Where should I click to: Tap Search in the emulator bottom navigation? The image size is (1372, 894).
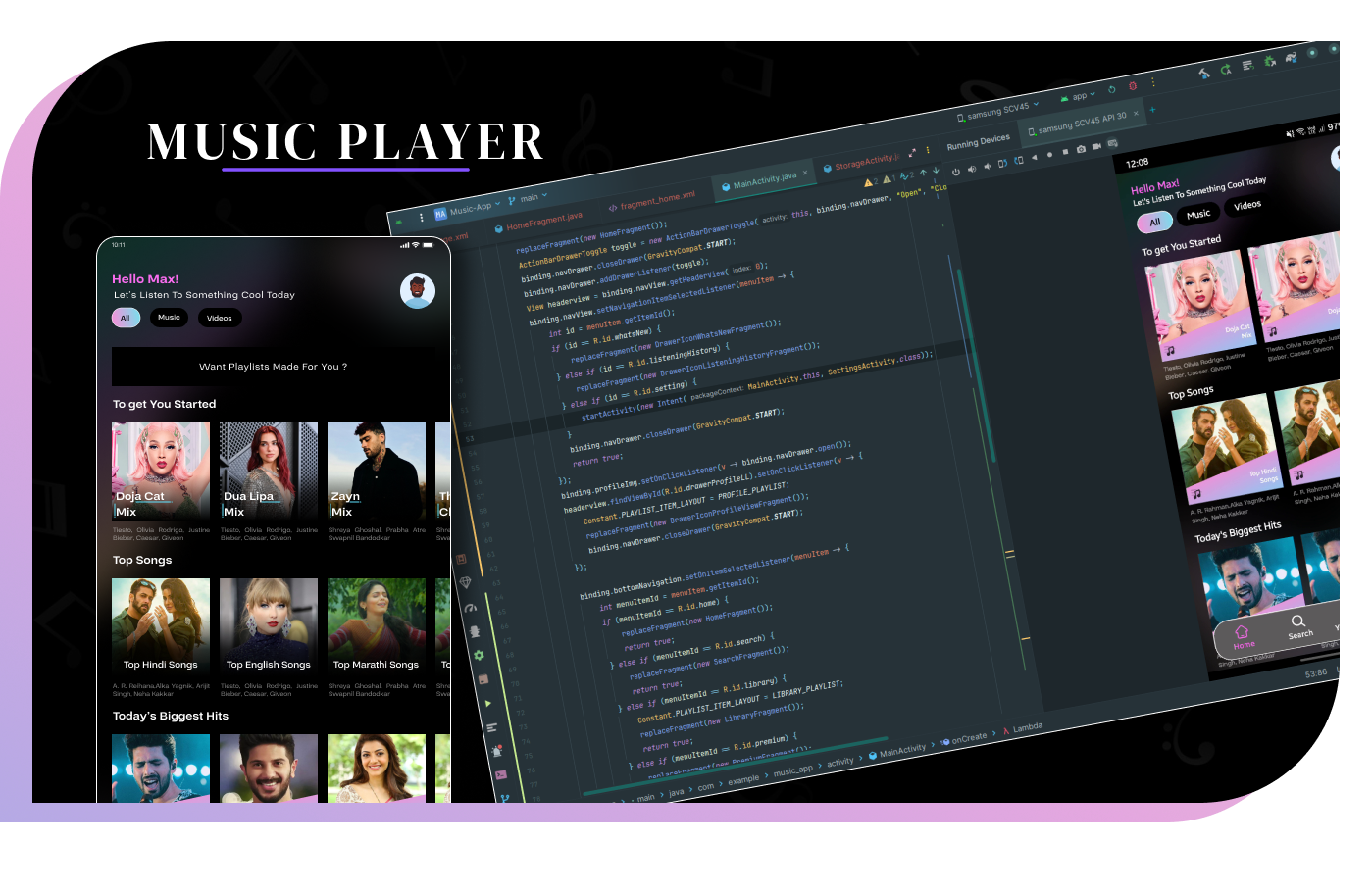pyautogui.click(x=1299, y=627)
